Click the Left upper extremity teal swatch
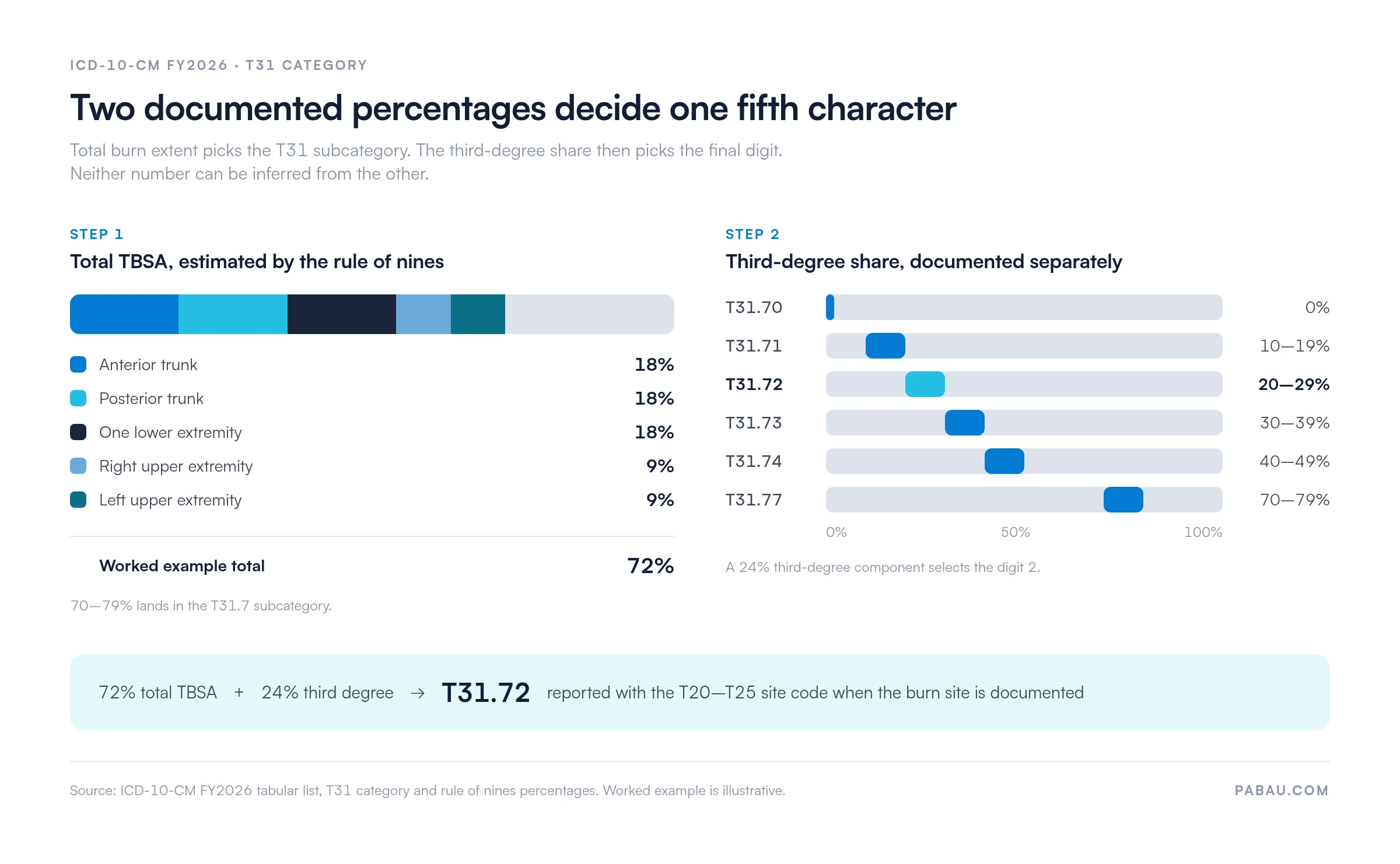The height and width of the screenshot is (864, 1400). [78, 500]
